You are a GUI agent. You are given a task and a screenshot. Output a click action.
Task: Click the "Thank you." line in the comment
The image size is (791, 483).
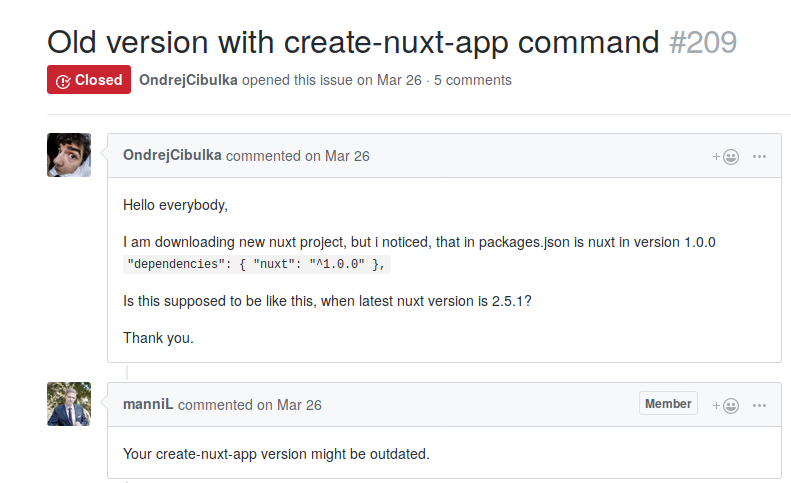click(x=158, y=338)
